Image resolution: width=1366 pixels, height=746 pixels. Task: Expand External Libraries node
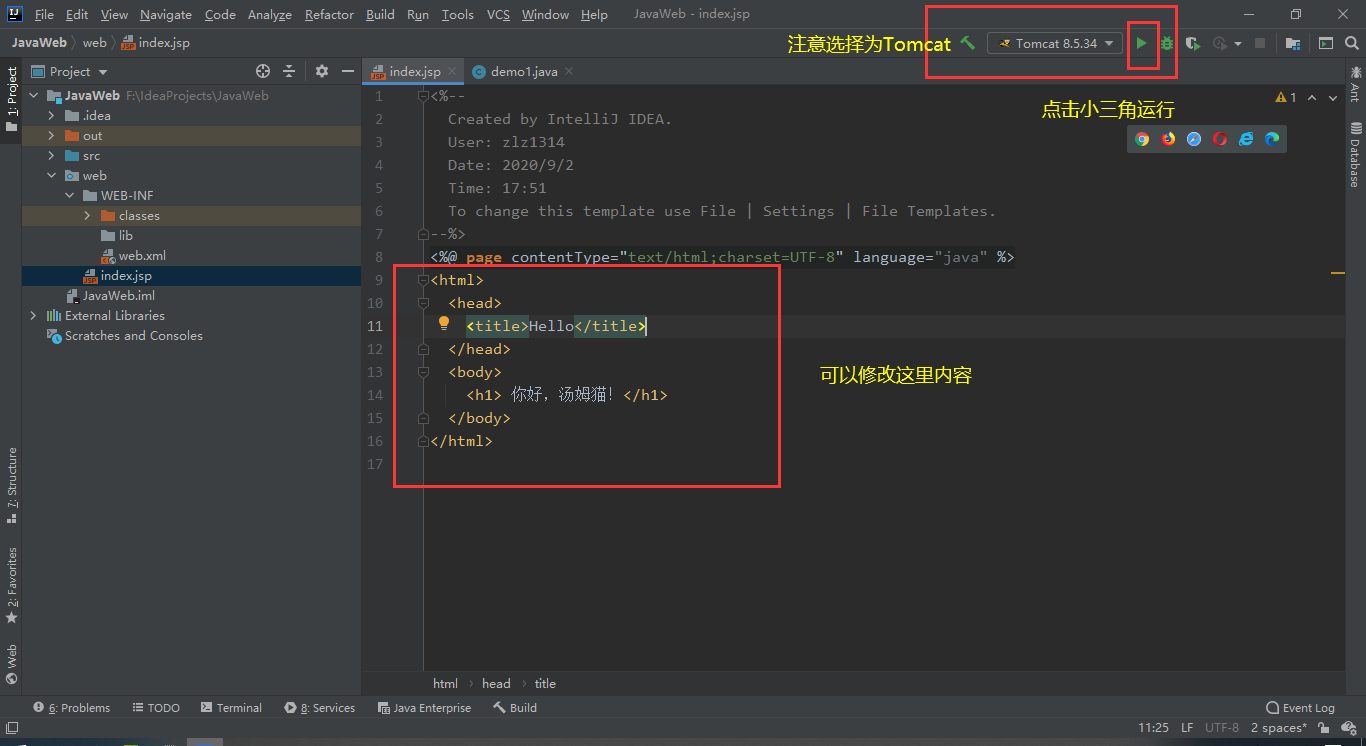pos(33,315)
